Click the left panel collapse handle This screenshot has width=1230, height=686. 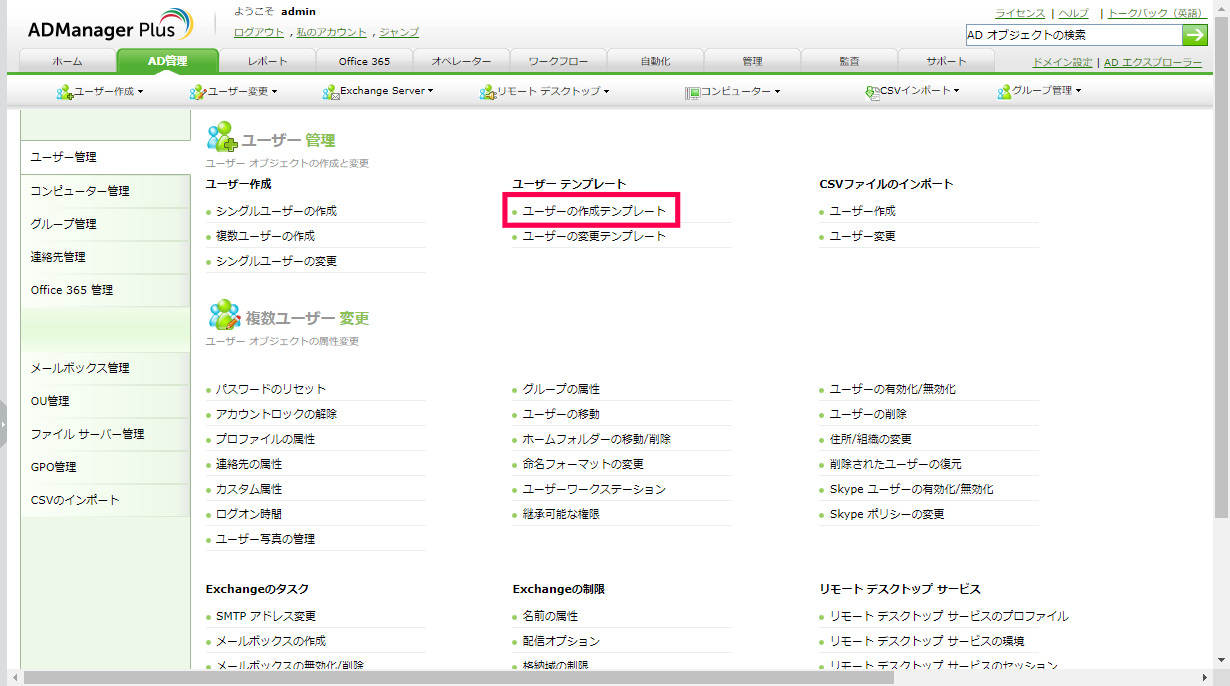4,424
